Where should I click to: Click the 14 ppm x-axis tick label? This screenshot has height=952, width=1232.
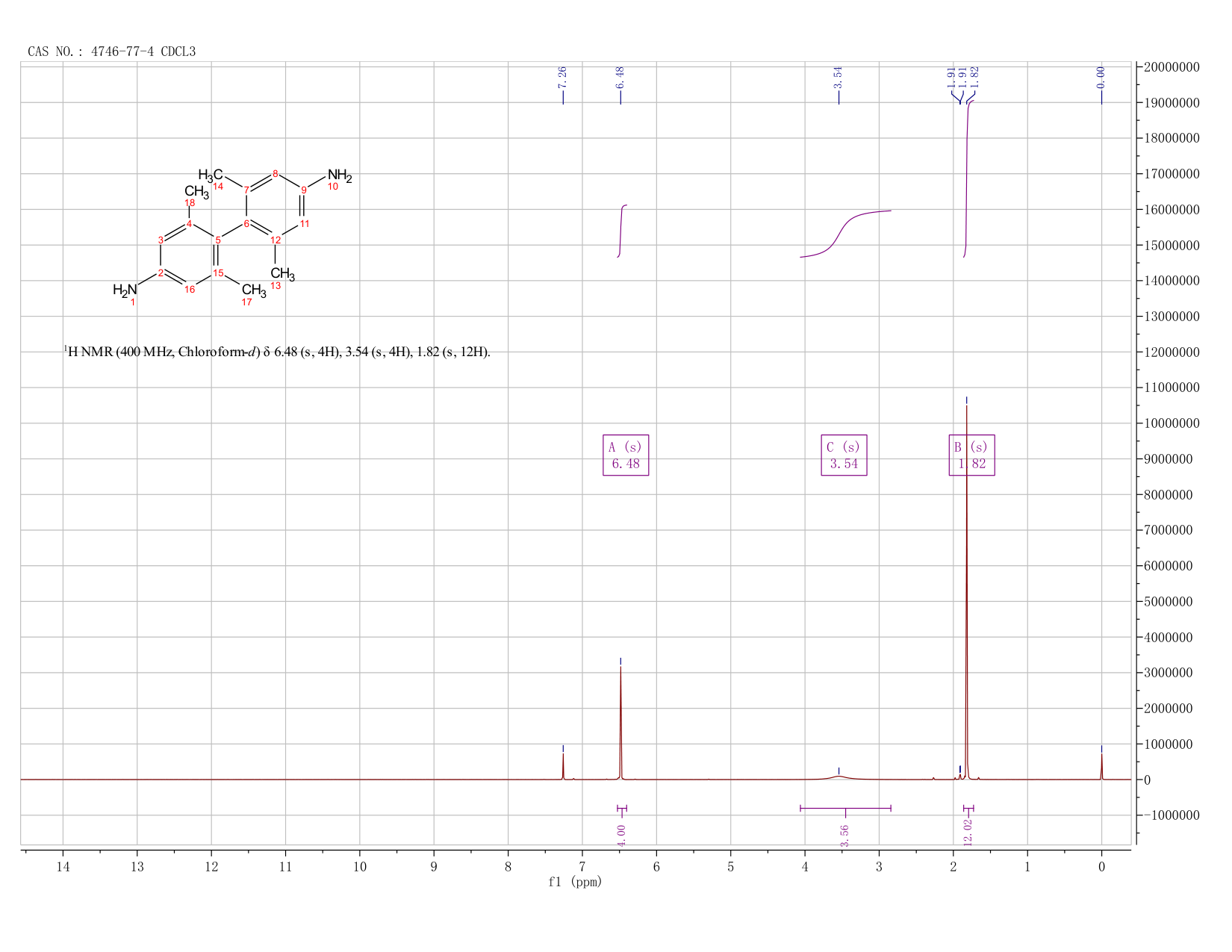click(x=63, y=866)
